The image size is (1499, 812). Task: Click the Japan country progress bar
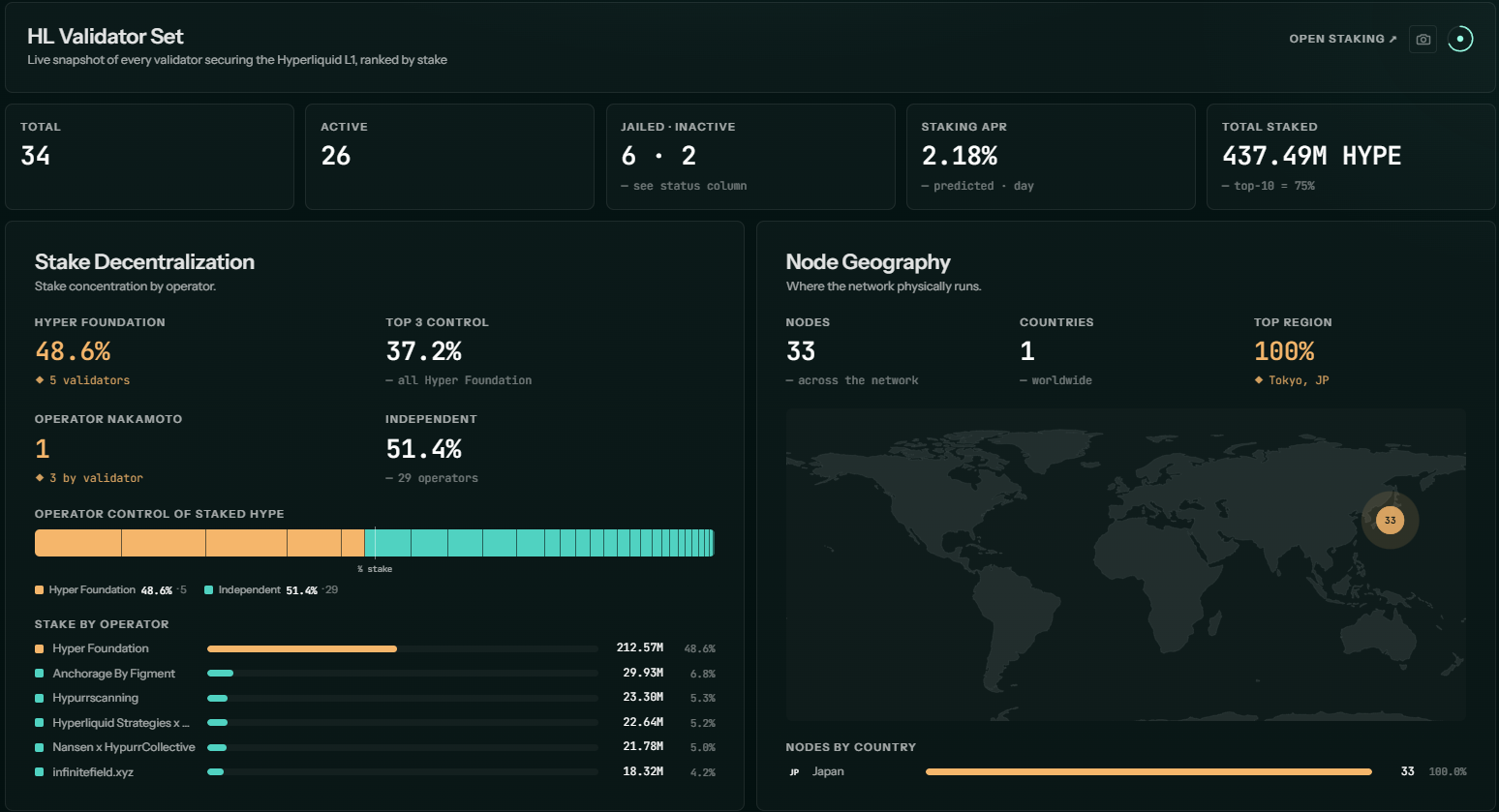coord(1148,772)
